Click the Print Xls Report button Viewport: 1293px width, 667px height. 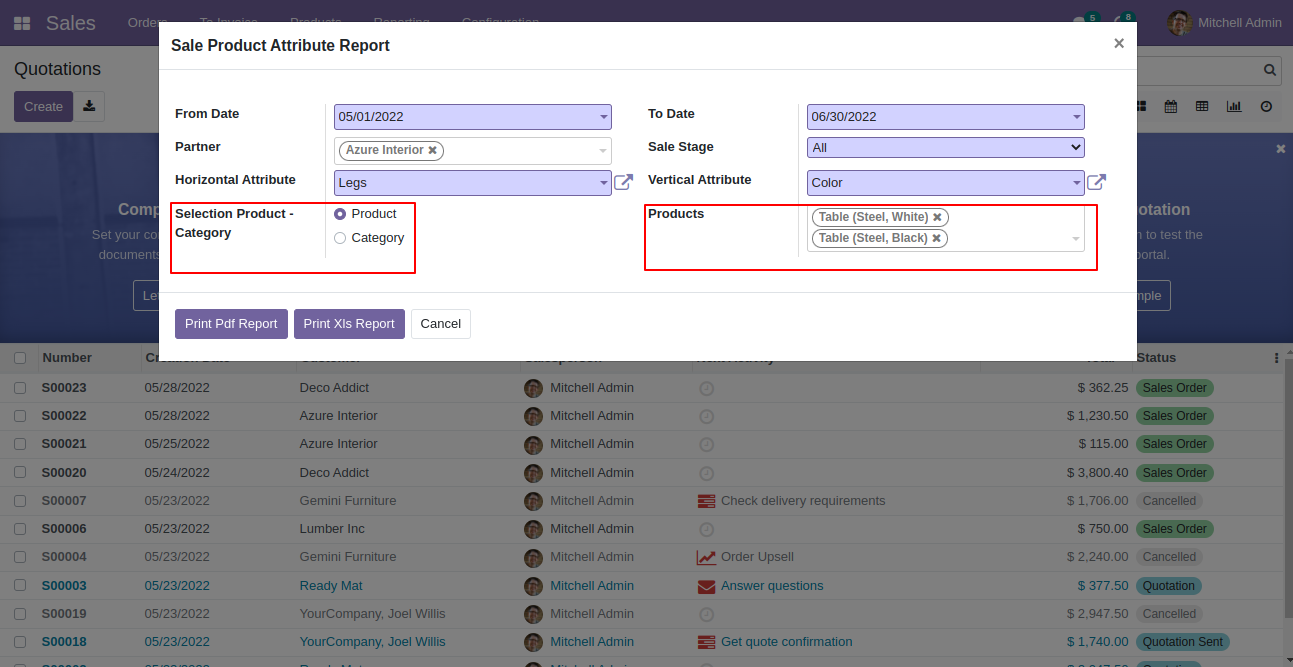349,324
